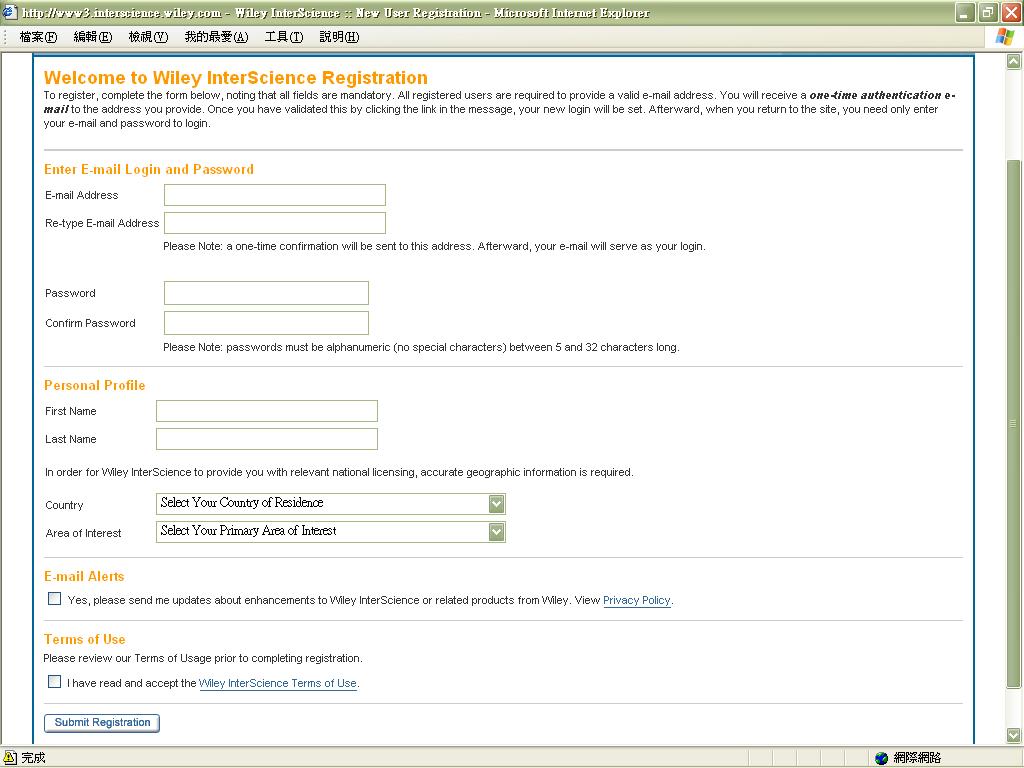This screenshot has width=1024, height=768.
Task: Click the Internet zone globe icon
Action: [882, 758]
